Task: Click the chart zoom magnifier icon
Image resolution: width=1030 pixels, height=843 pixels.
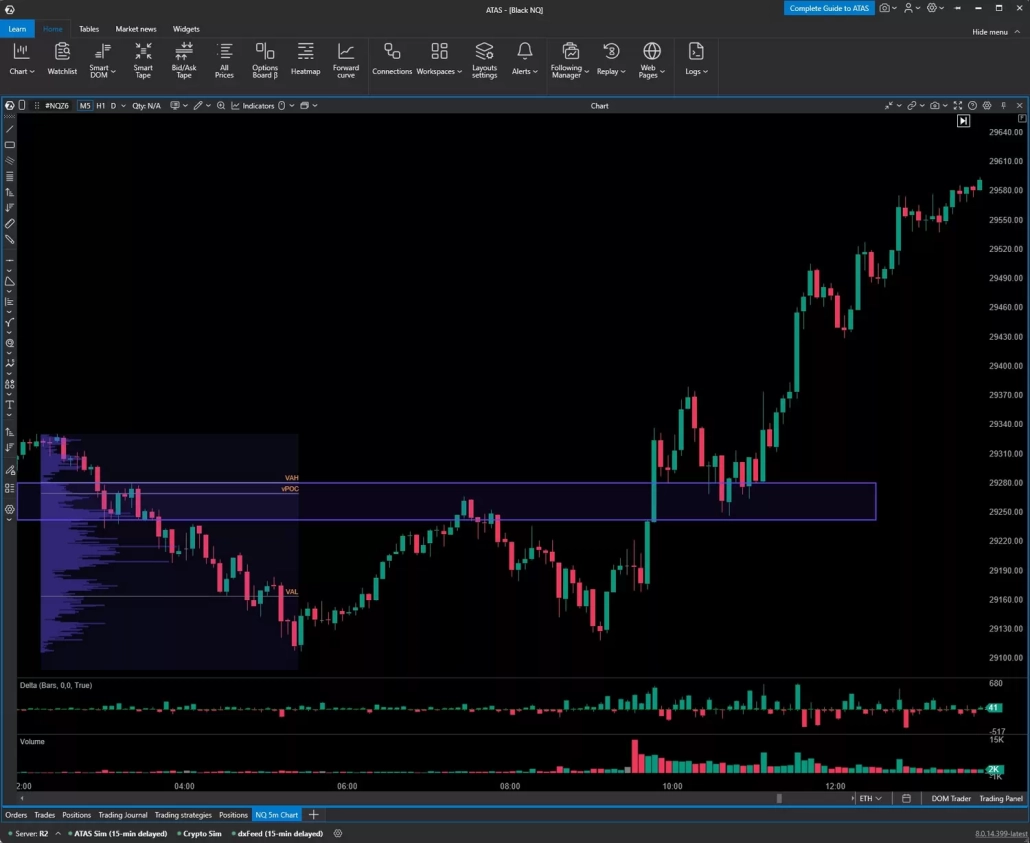Action: 221,105
